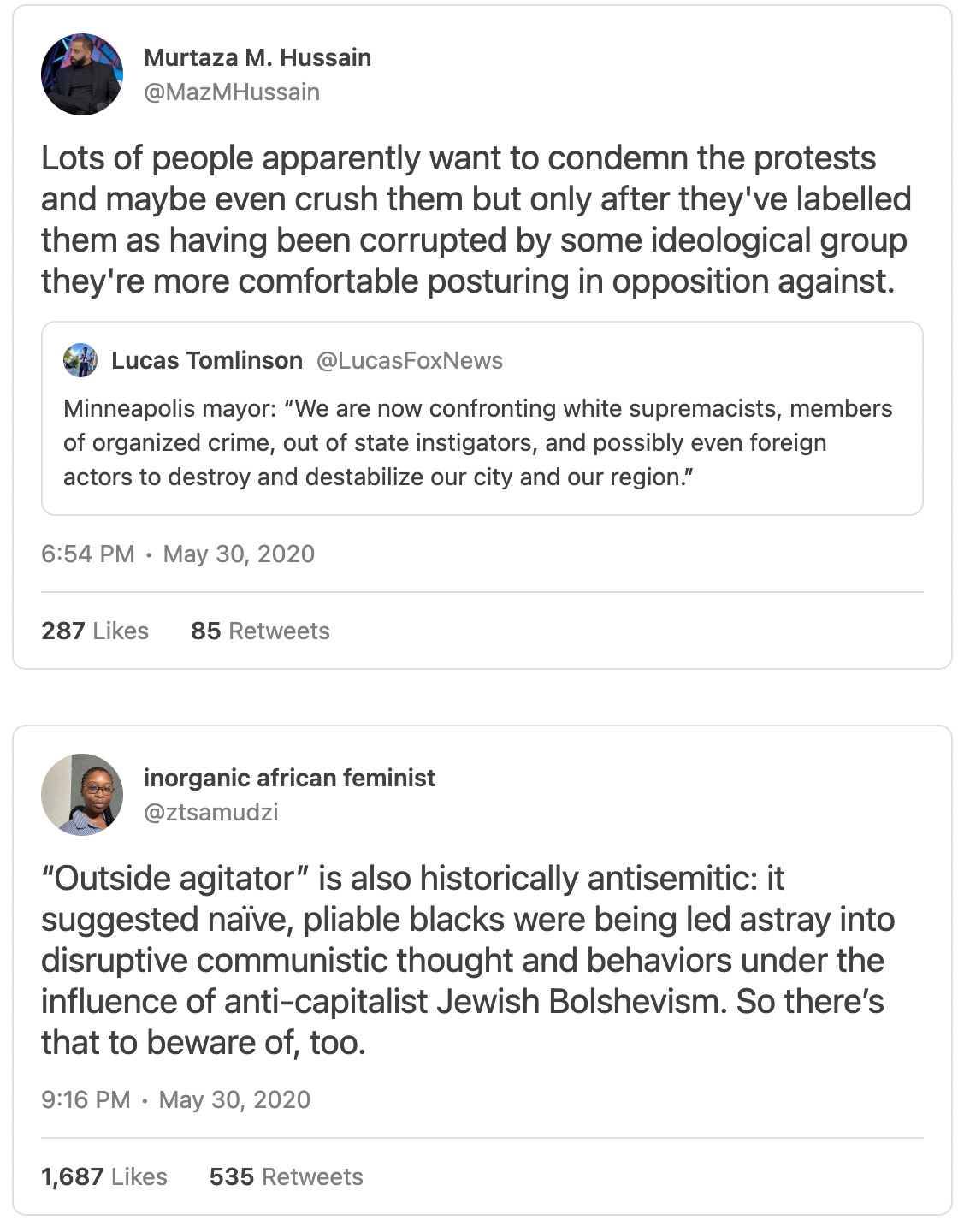958x1232 pixels.
Task: Open the 6:54 PM · May 30, 2020 timestamp
Action: point(178,554)
